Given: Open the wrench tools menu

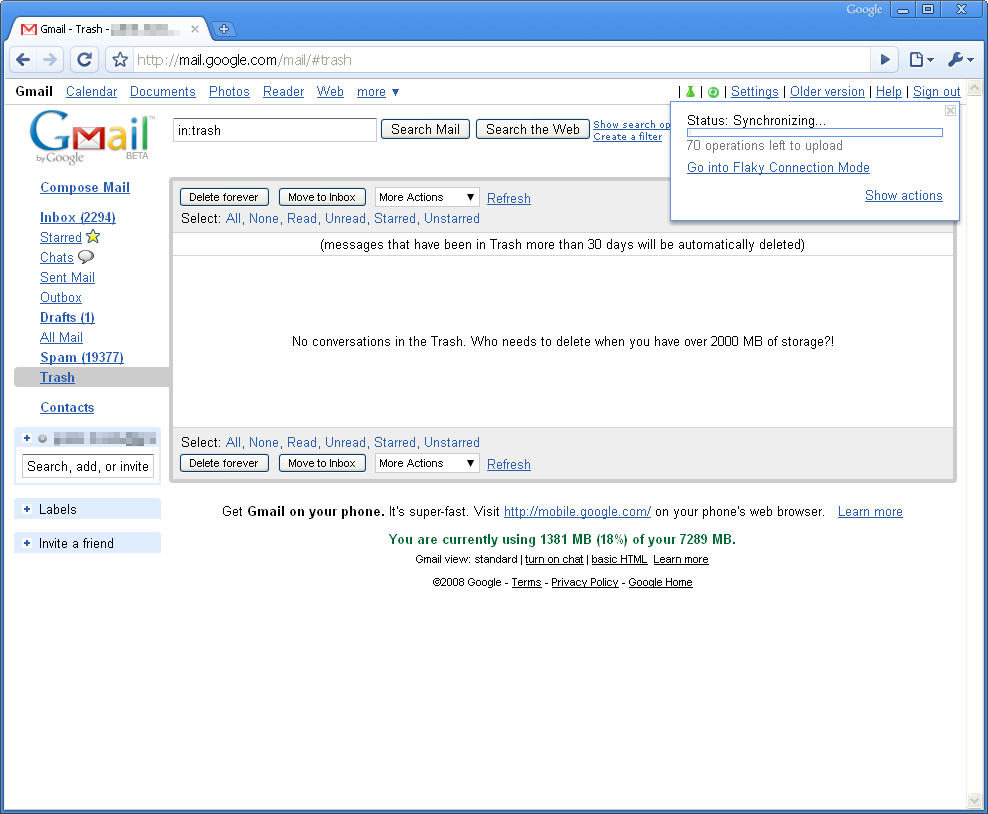Looking at the screenshot, I should tap(960, 60).
